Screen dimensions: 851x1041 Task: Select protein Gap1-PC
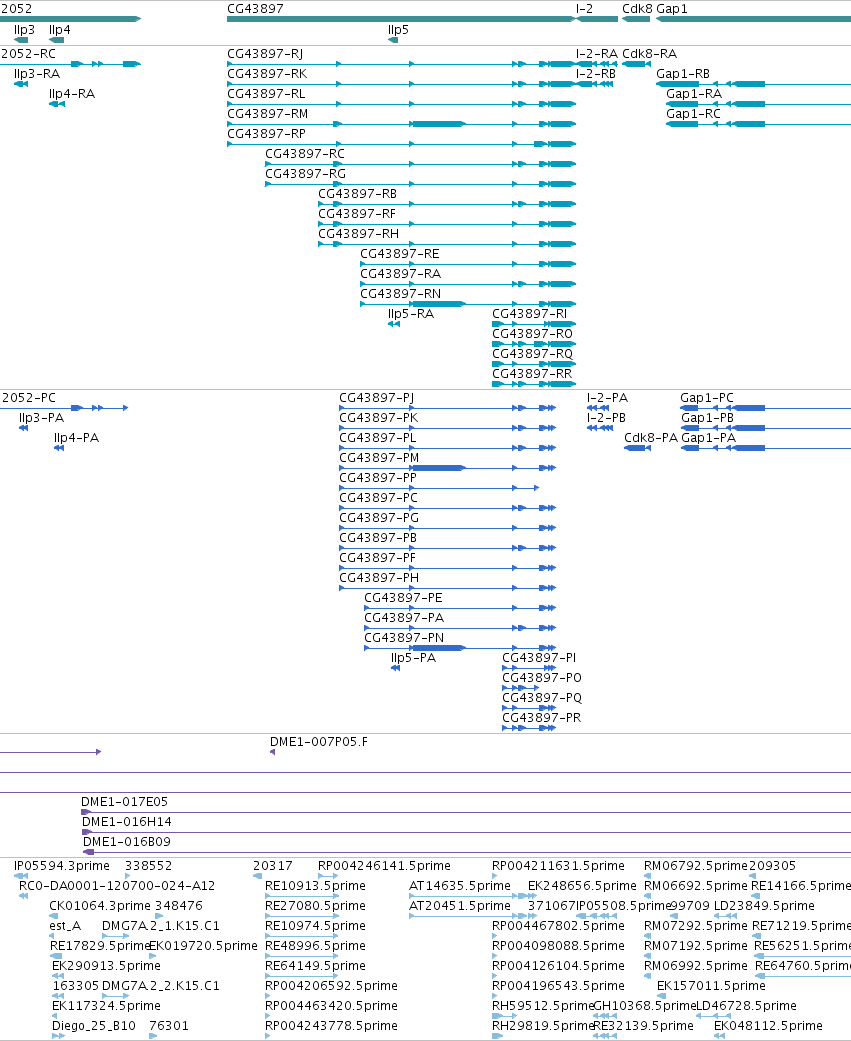(766, 408)
